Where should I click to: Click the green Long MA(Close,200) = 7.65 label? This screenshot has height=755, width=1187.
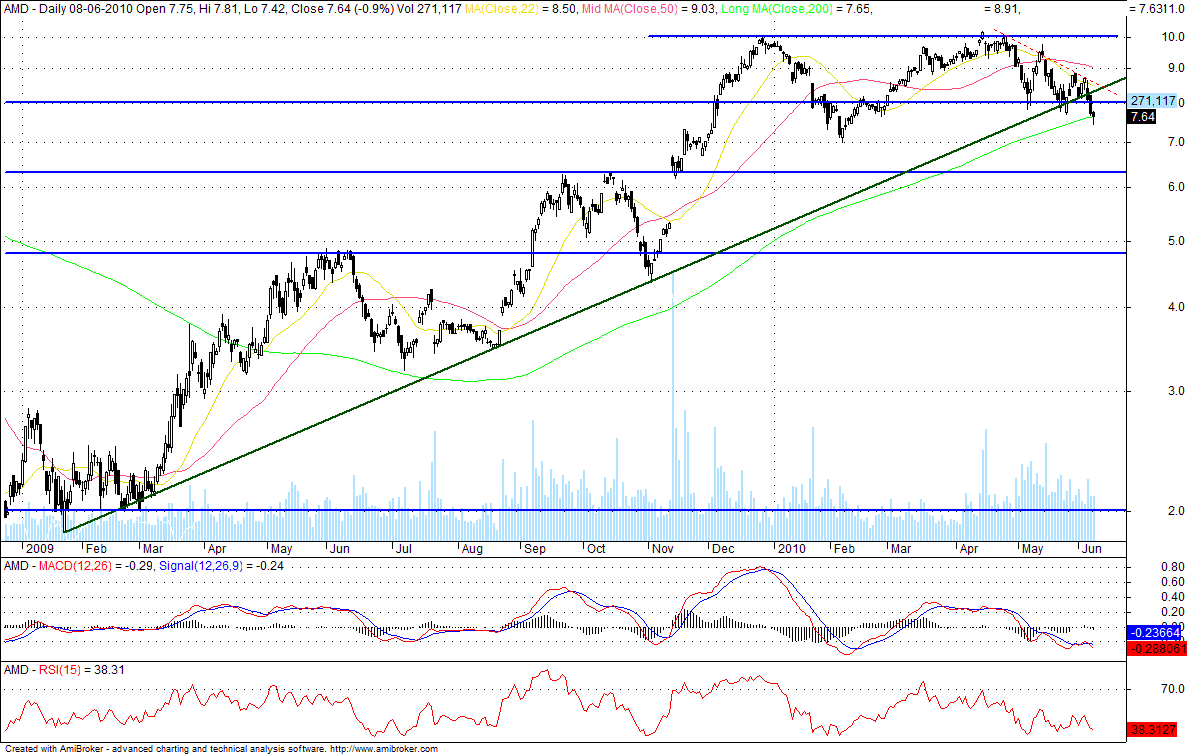[x=796, y=9]
